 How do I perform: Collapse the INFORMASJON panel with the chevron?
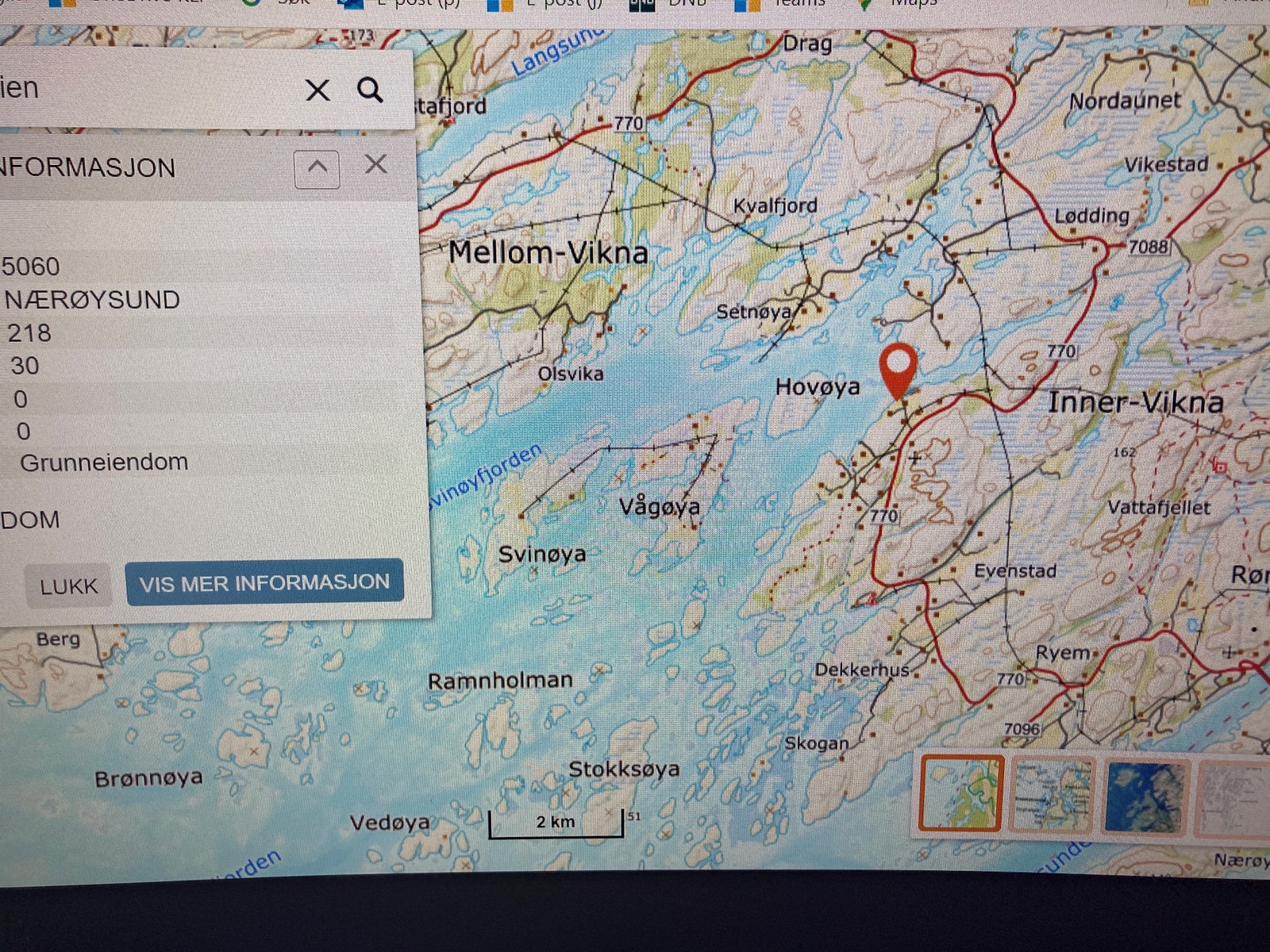(x=317, y=168)
